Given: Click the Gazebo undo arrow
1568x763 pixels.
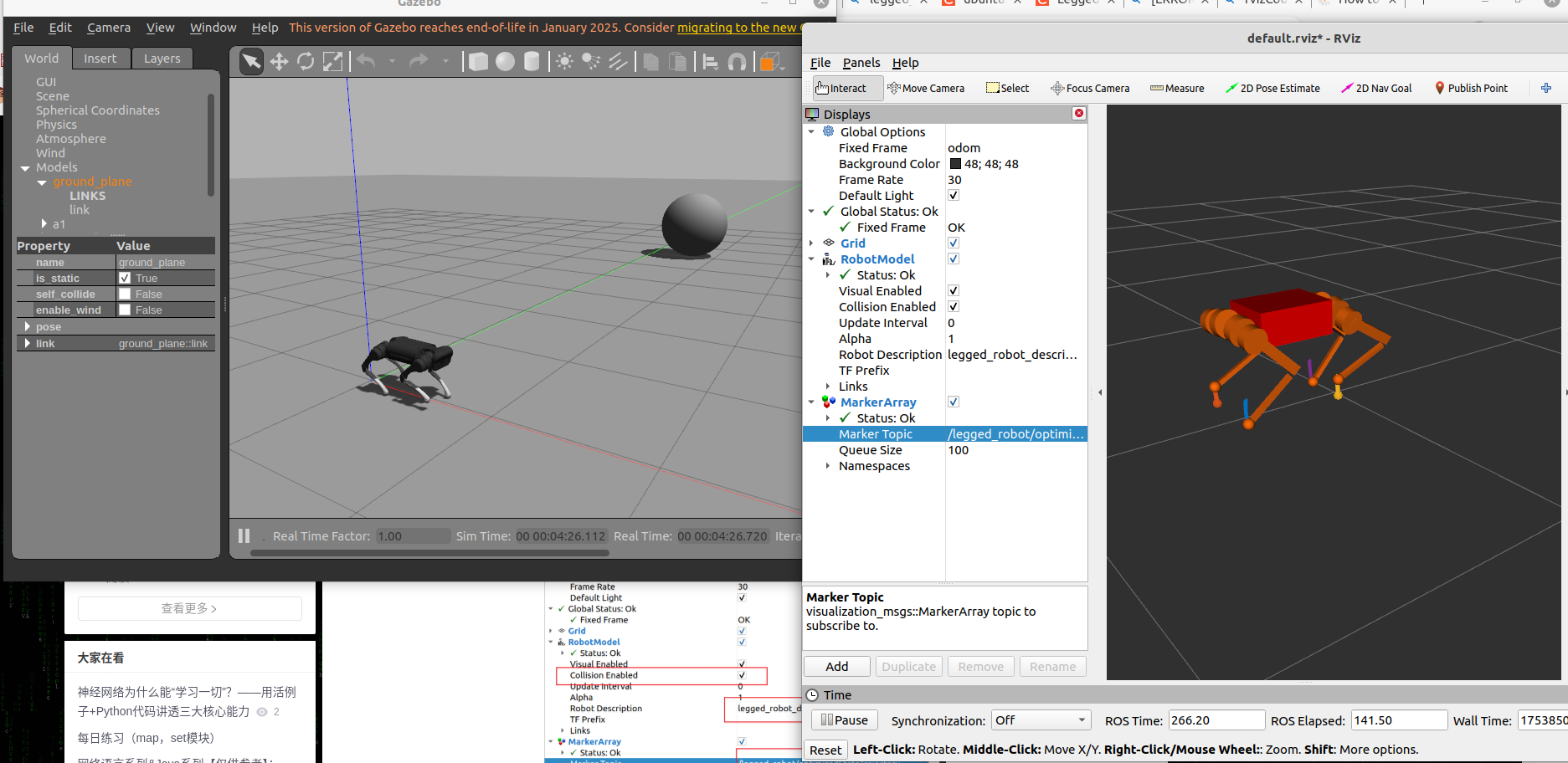Looking at the screenshot, I should (366, 61).
